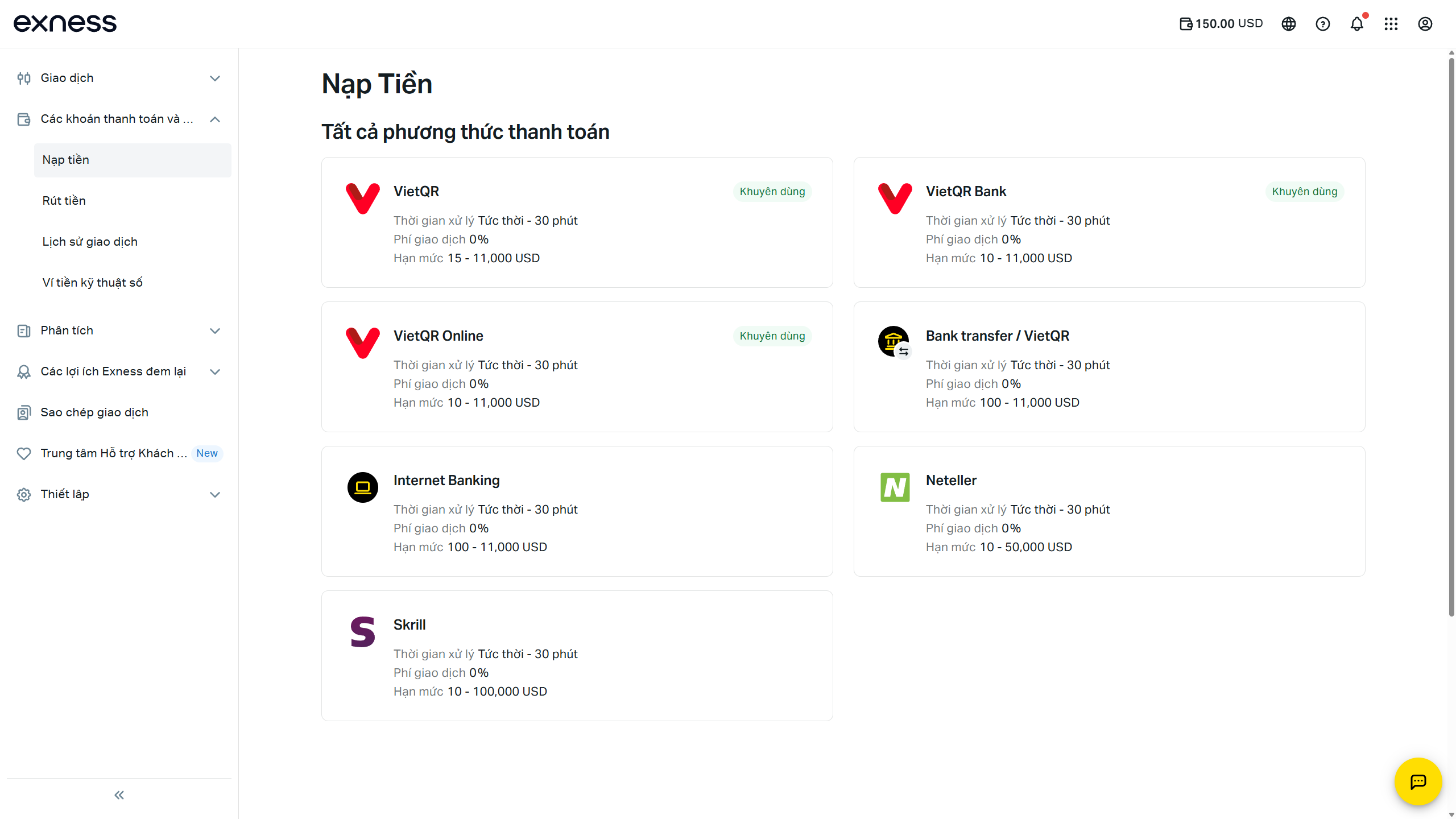Open the live chat bubble button
The height and width of the screenshot is (819, 1456).
[x=1418, y=781]
